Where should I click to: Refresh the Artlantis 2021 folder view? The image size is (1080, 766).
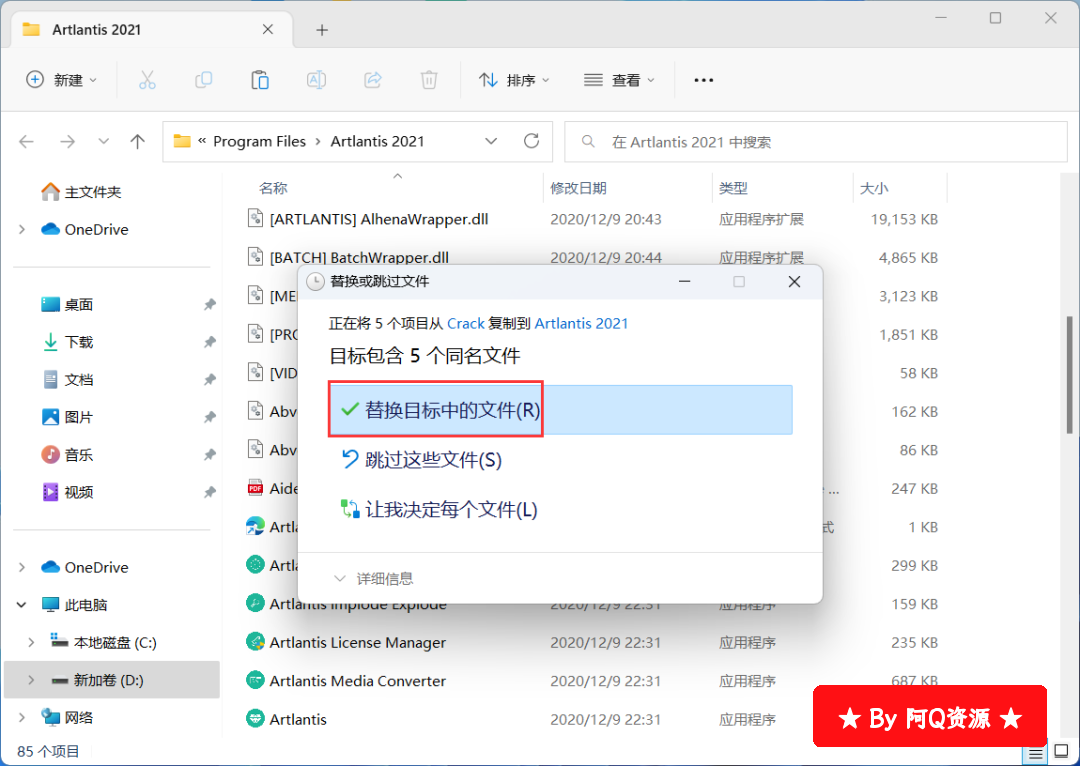[531, 141]
